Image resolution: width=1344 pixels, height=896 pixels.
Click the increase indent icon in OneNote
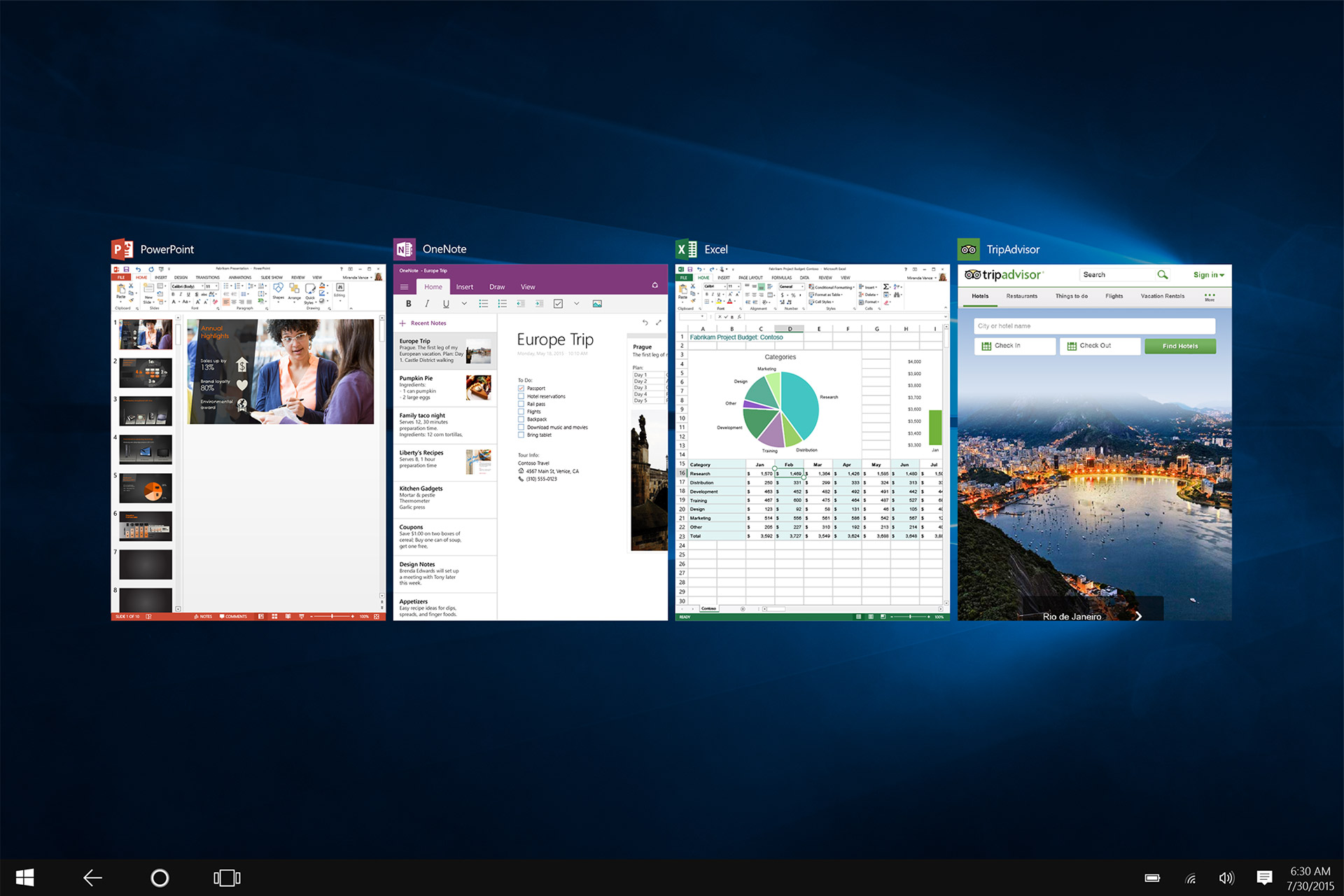539,304
